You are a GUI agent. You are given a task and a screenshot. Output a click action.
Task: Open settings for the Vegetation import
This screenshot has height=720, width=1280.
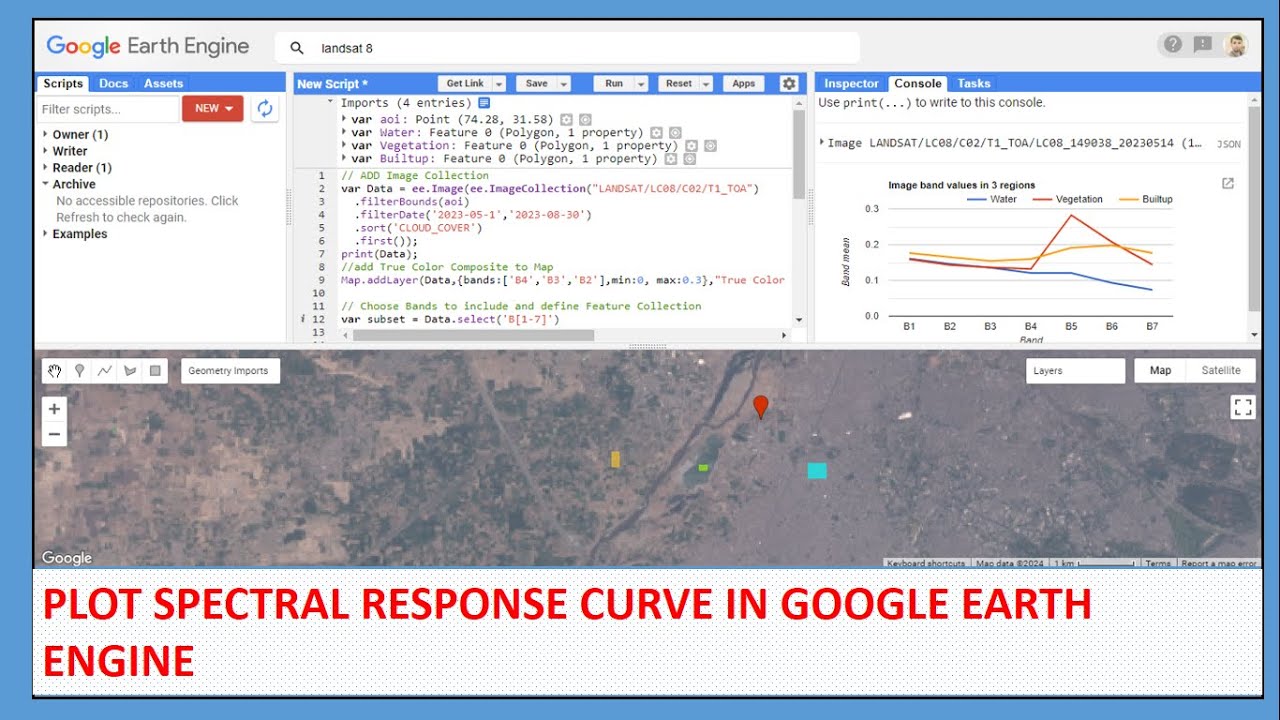(691, 146)
